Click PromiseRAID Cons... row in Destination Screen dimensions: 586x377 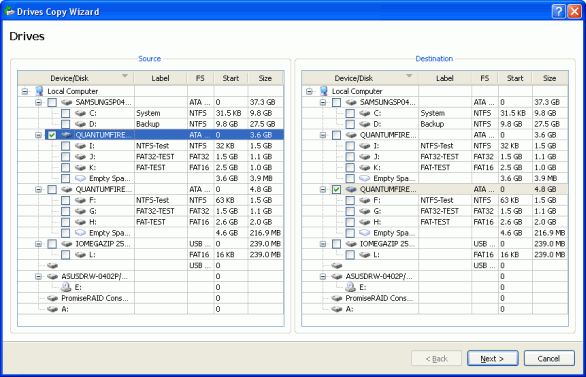coord(435,298)
